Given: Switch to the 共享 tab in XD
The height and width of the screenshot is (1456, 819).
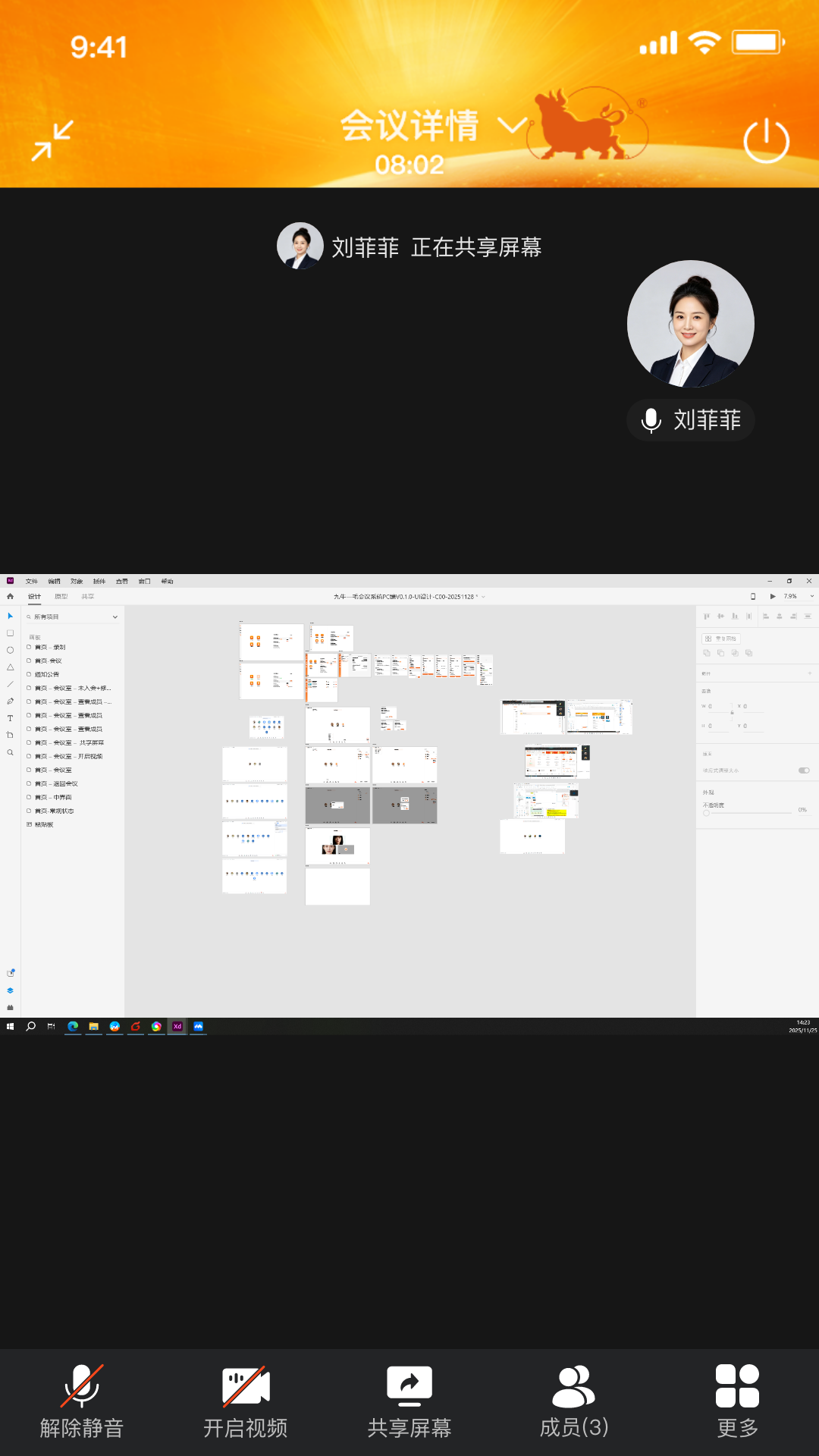Looking at the screenshot, I should click(88, 596).
